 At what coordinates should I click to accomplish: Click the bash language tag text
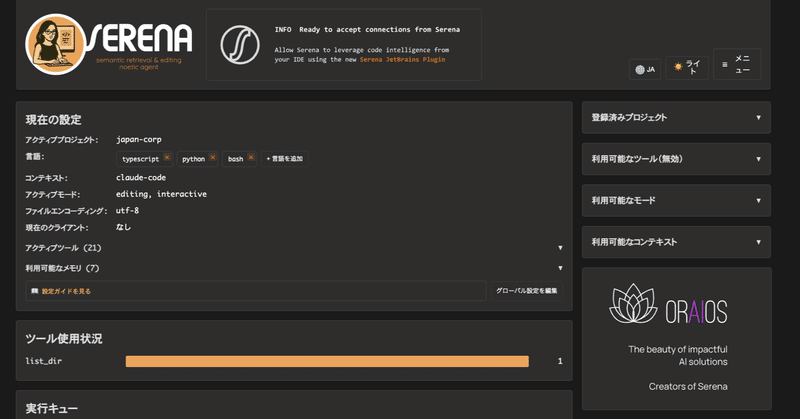[235, 159]
